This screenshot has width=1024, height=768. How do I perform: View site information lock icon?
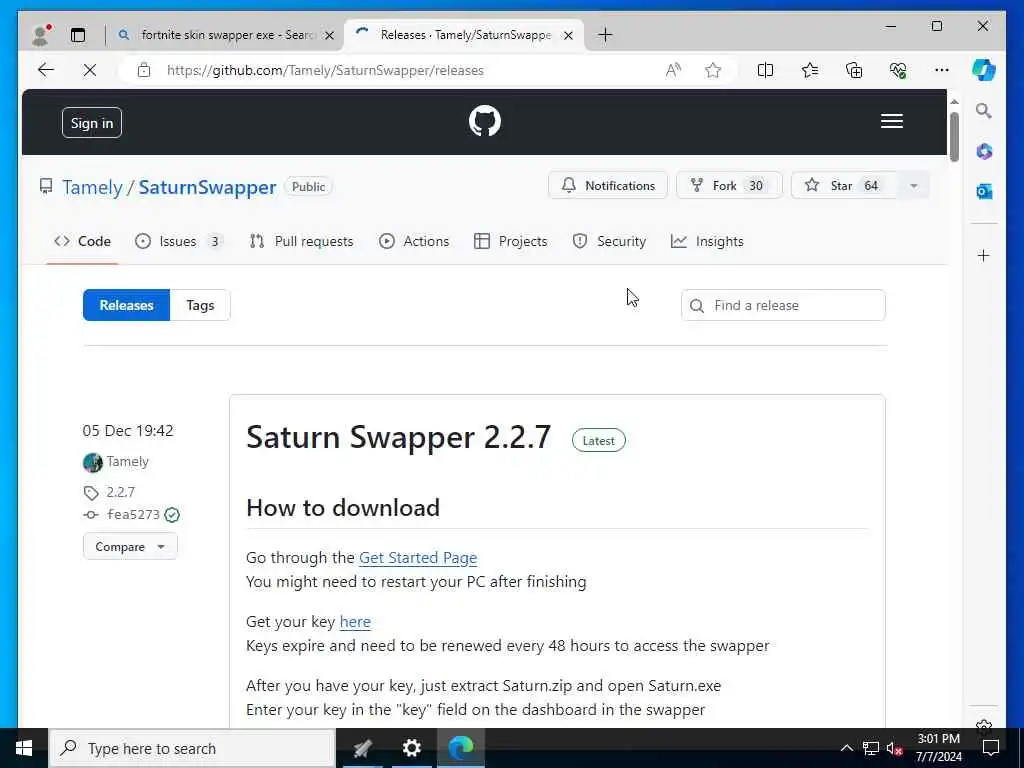tap(144, 70)
